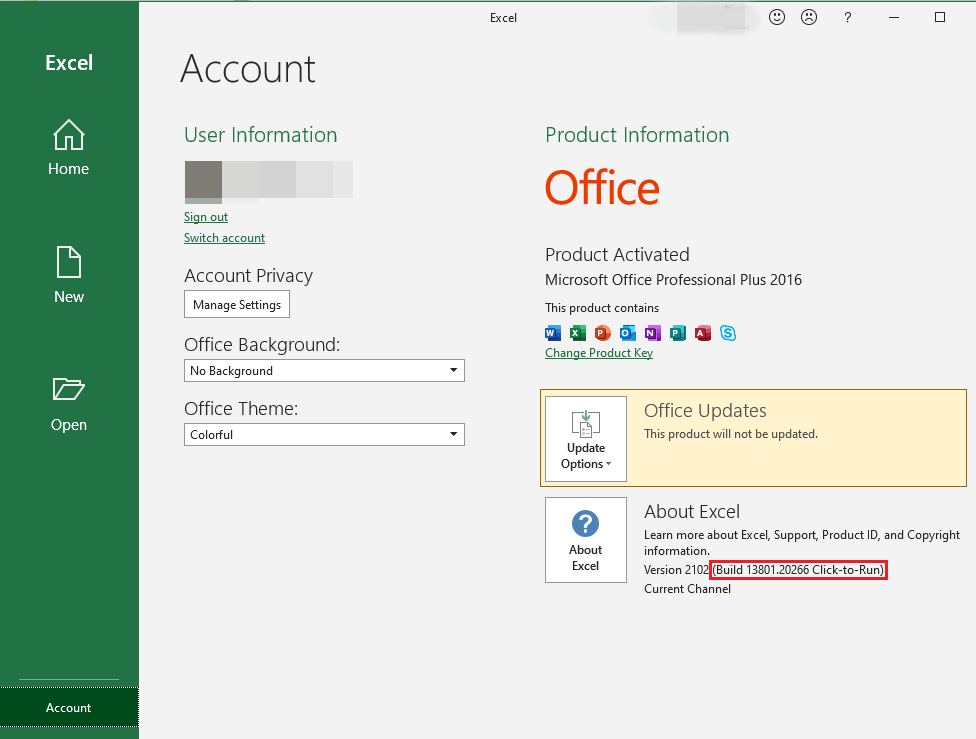Open the help question mark icon
The image size is (976, 739).
click(847, 17)
